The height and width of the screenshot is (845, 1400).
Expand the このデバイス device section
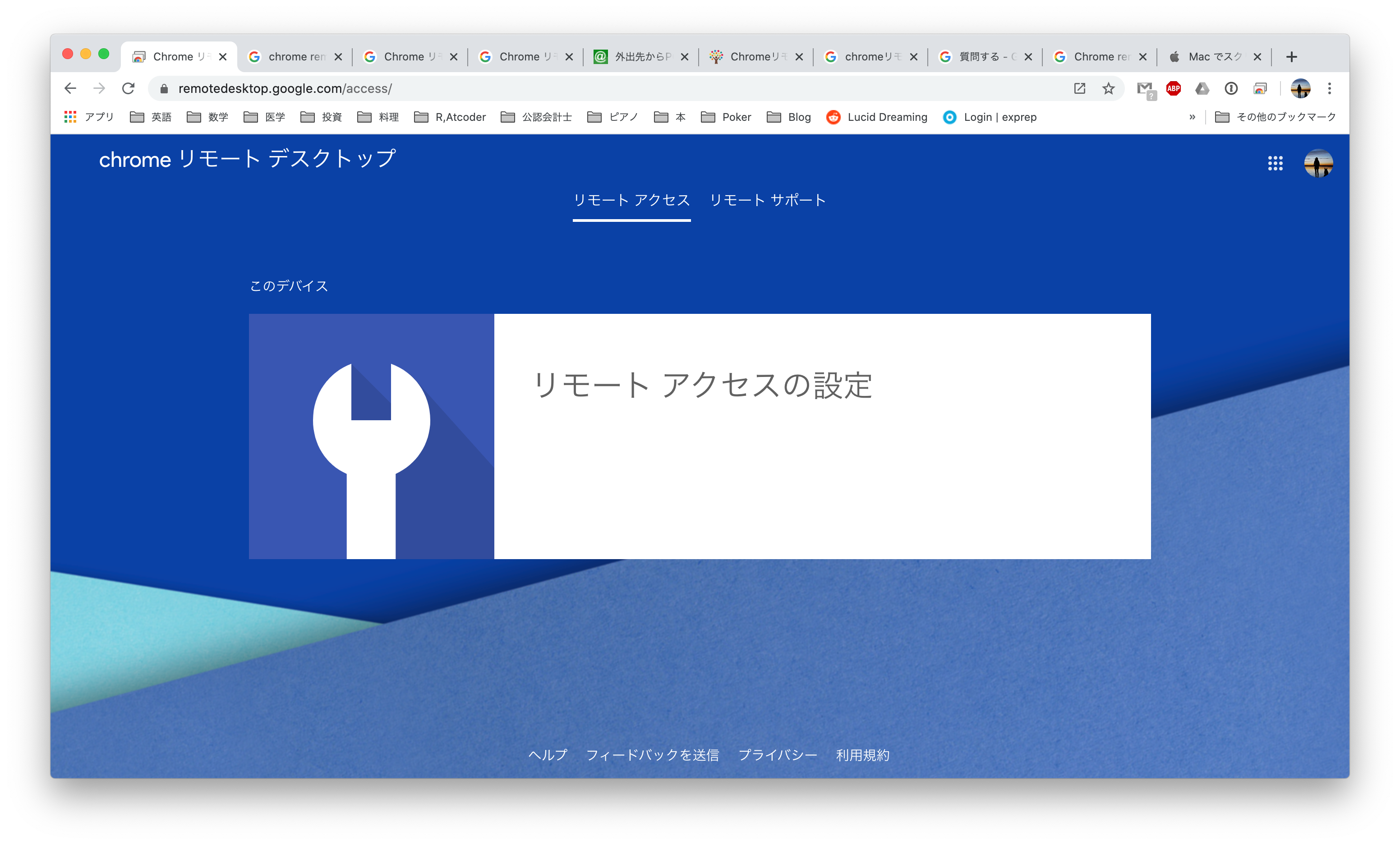(700, 435)
